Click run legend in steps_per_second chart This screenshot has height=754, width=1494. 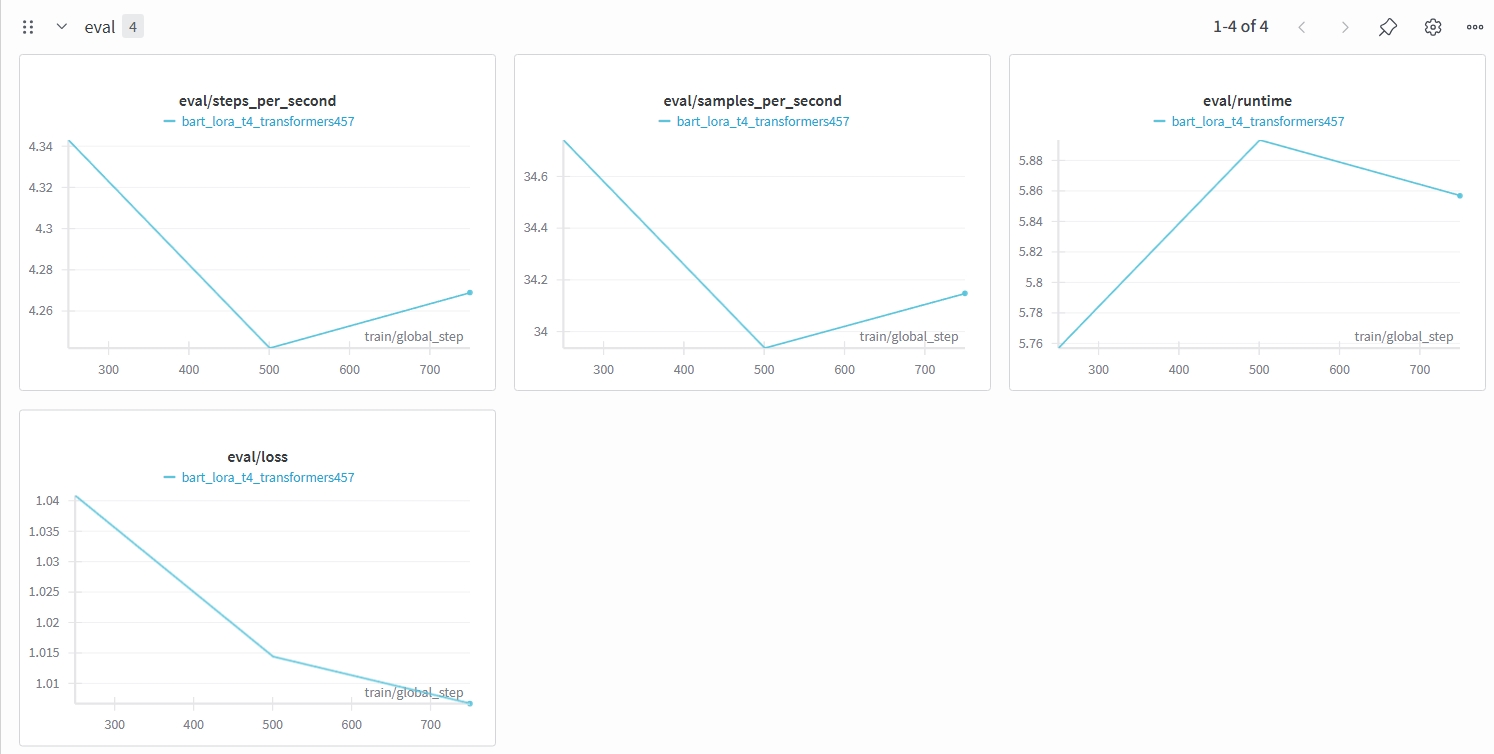tap(267, 122)
